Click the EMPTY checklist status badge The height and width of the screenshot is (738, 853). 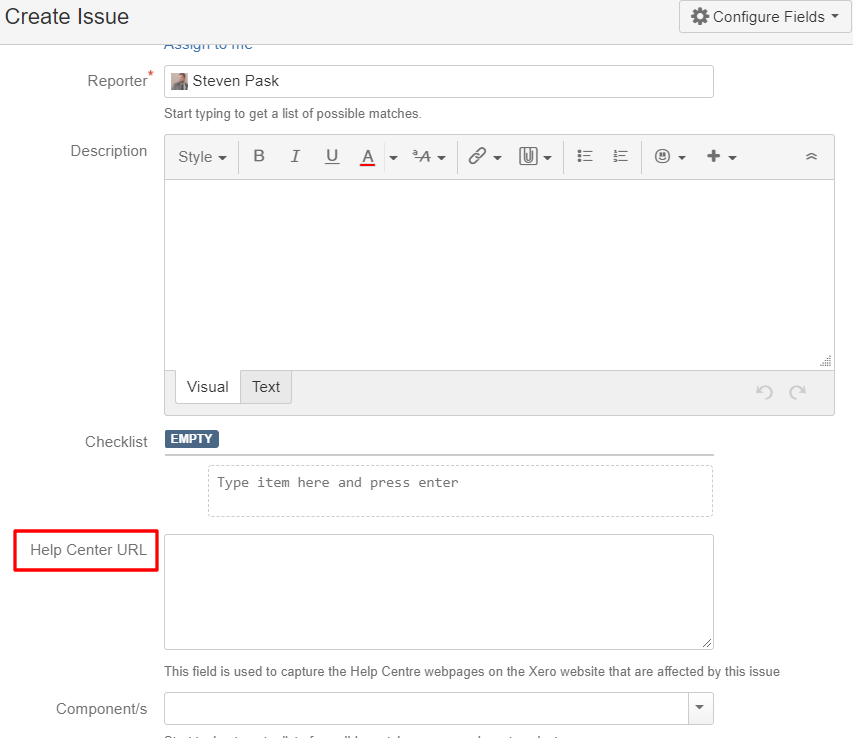point(192,439)
